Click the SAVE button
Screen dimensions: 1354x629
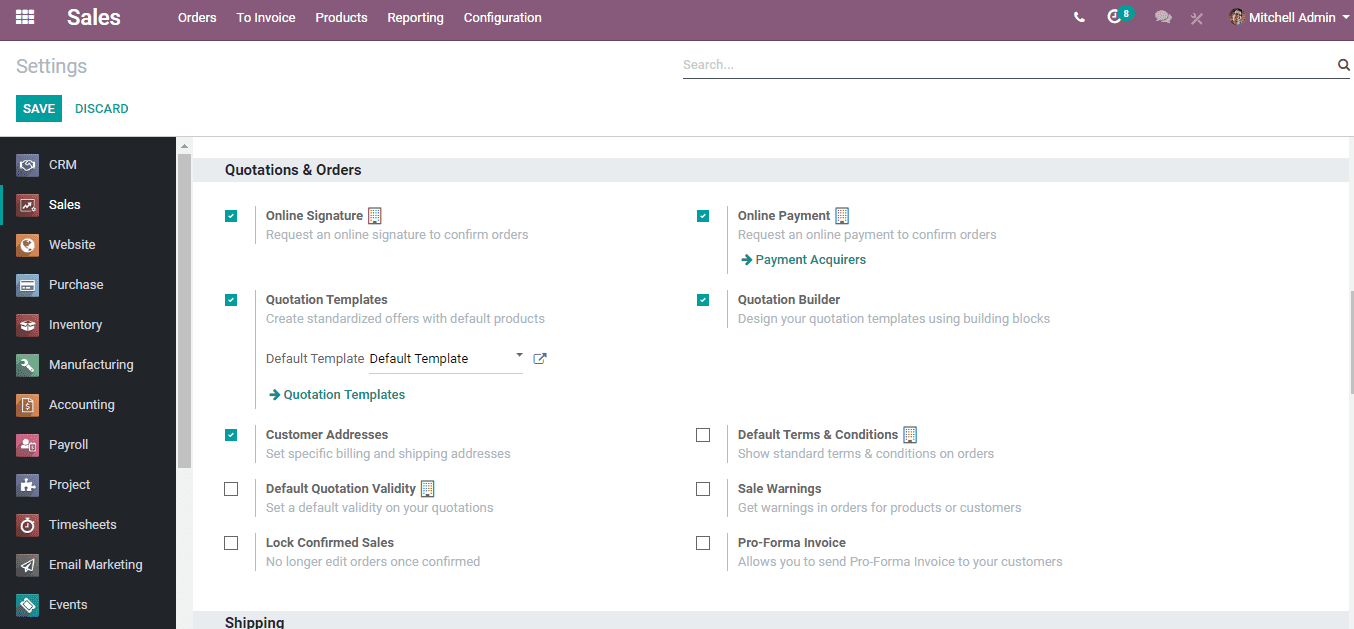click(38, 108)
